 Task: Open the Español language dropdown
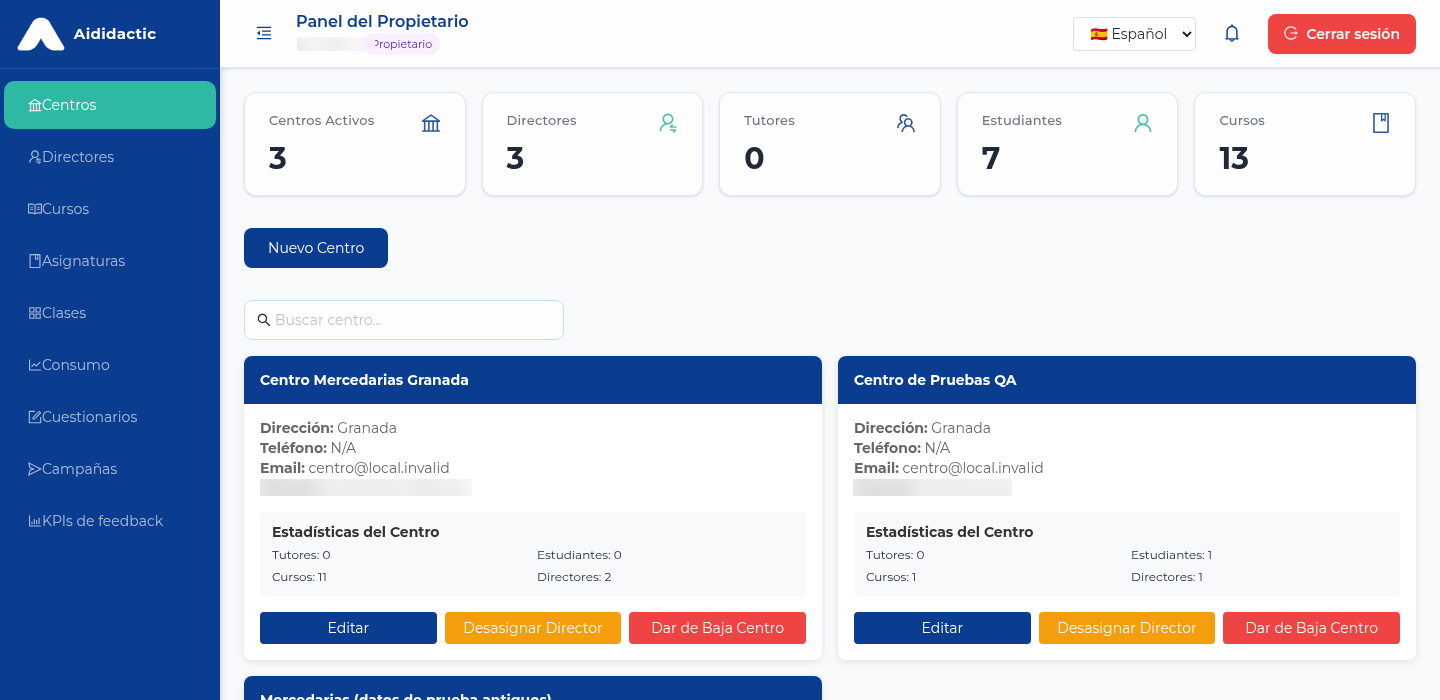pos(1134,34)
